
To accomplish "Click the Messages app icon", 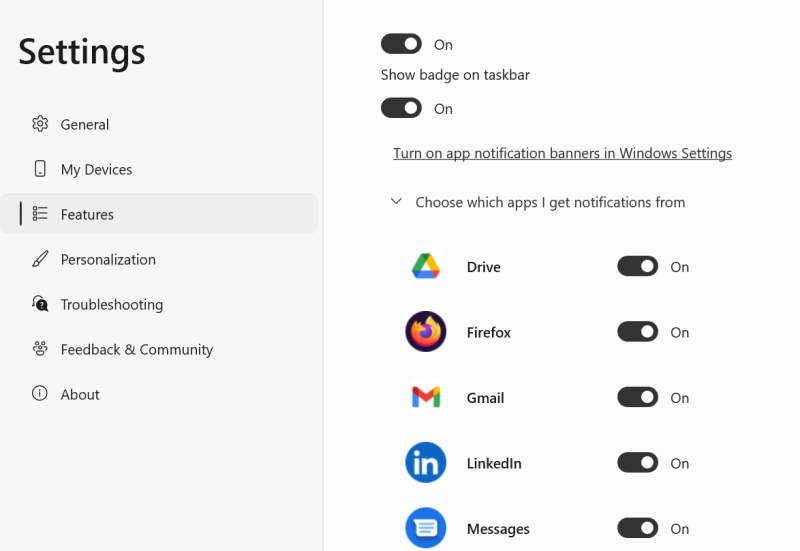I will (426, 528).
